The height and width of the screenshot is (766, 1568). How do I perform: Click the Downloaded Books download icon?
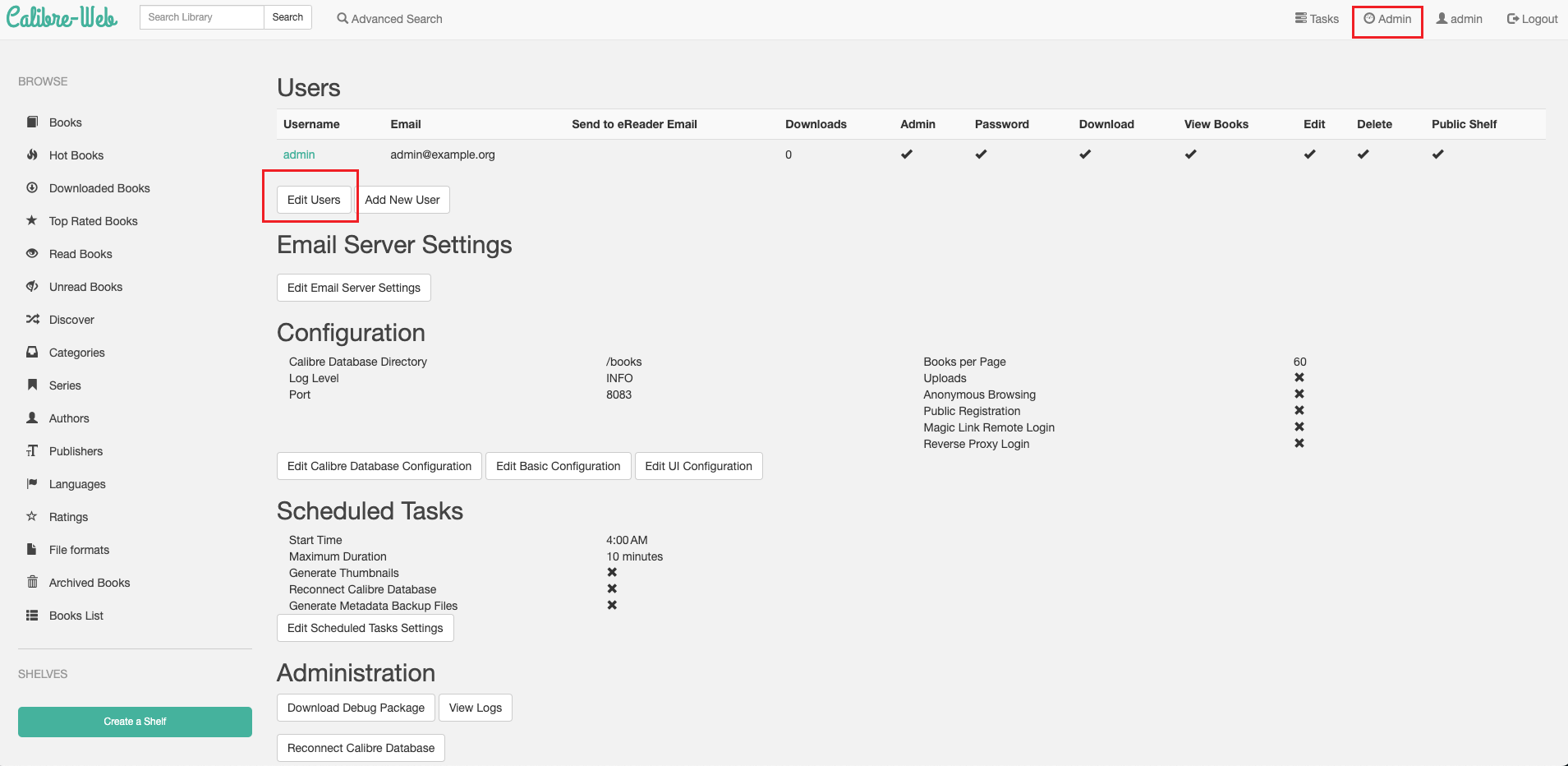coord(32,187)
